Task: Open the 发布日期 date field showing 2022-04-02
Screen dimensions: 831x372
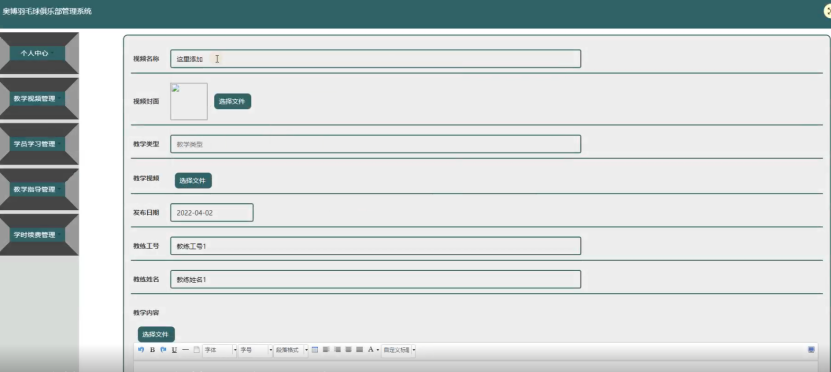Action: [211, 212]
